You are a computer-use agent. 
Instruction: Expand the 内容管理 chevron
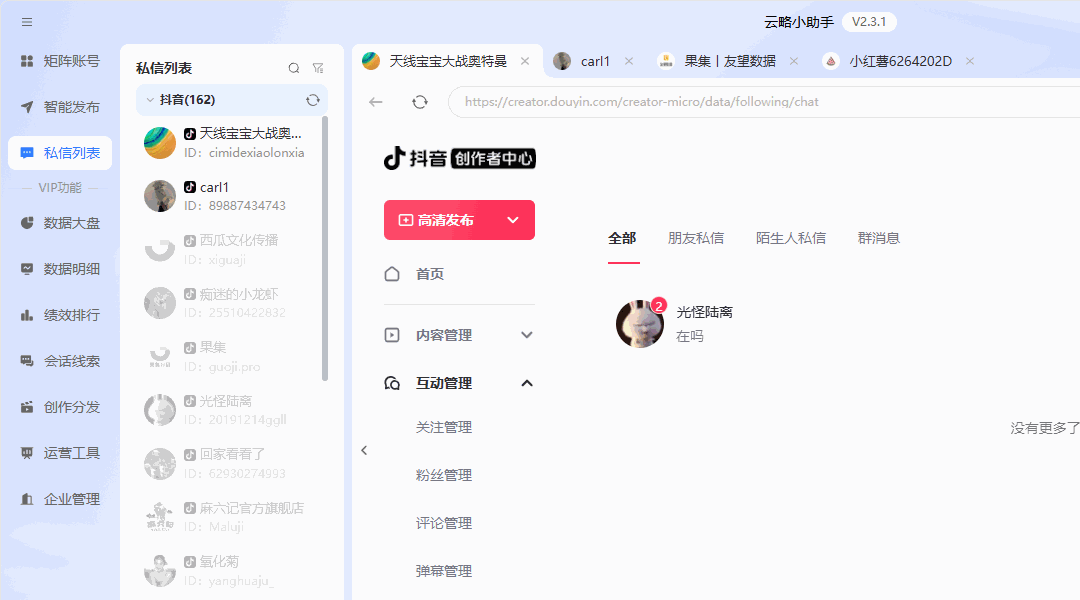527,335
